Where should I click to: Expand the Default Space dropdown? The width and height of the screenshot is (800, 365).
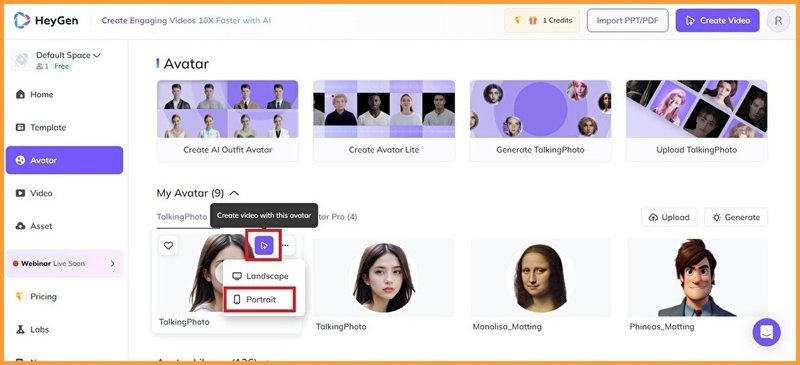point(96,55)
